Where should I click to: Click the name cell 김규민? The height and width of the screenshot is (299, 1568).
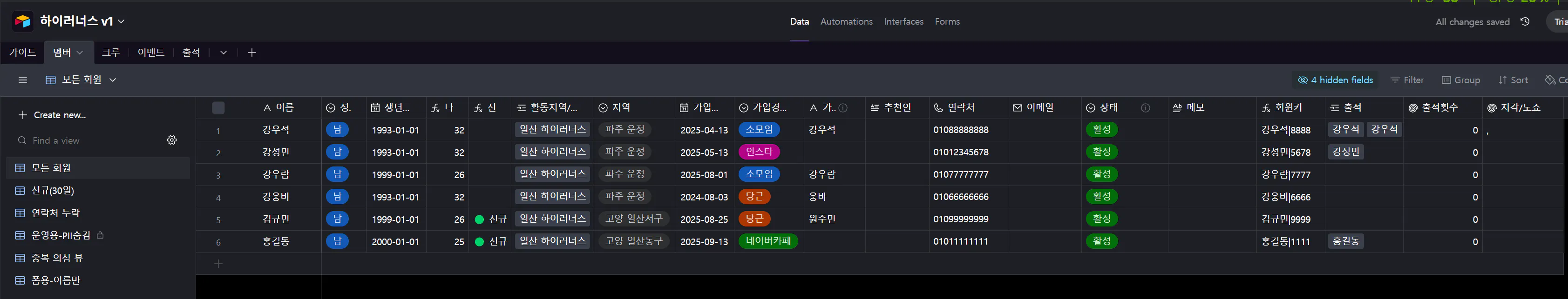point(276,219)
